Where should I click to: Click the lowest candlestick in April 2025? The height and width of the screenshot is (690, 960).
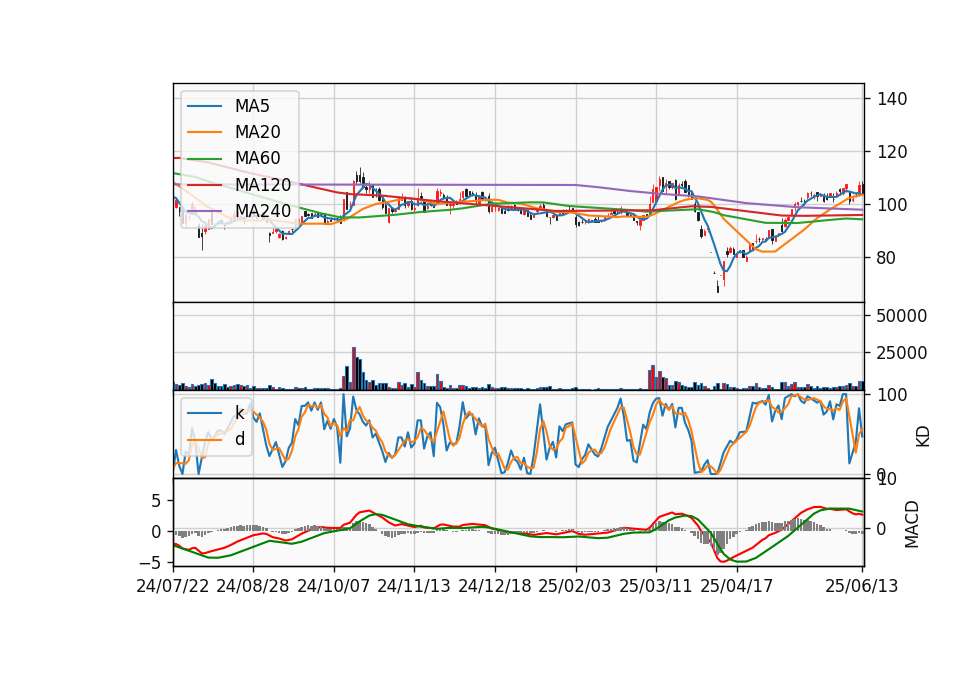pos(718,287)
